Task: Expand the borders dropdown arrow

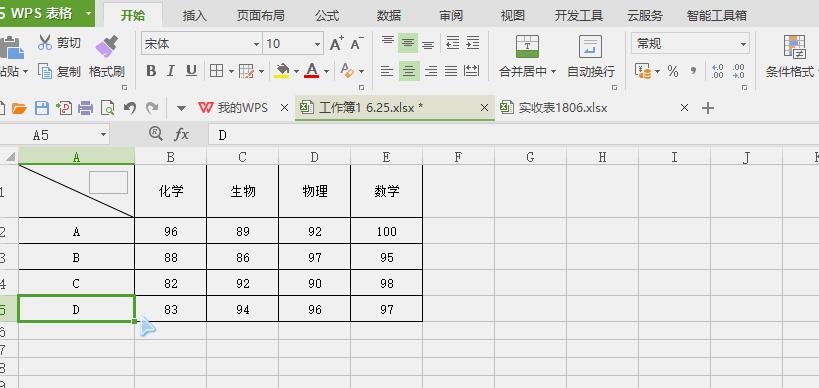Action: pyautogui.click(x=230, y=71)
